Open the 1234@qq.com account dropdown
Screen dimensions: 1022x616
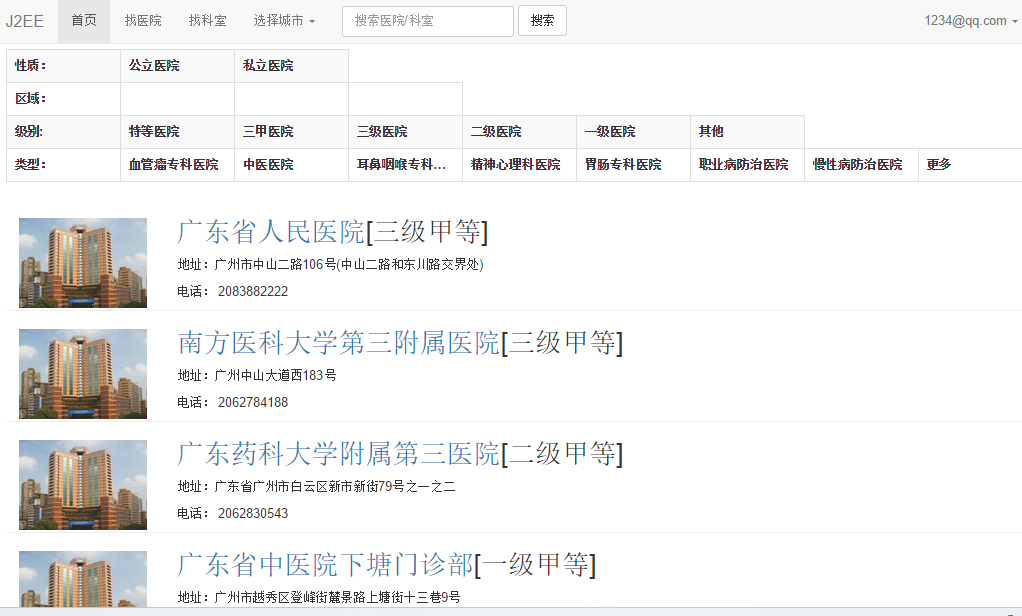pos(971,21)
